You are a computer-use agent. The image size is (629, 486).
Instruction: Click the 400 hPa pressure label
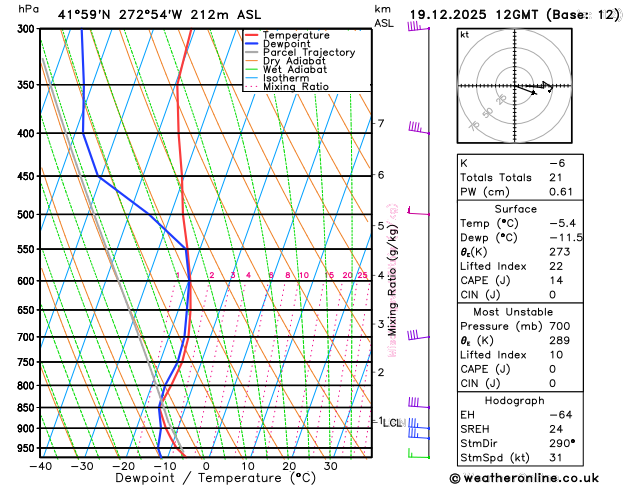pos(28,133)
